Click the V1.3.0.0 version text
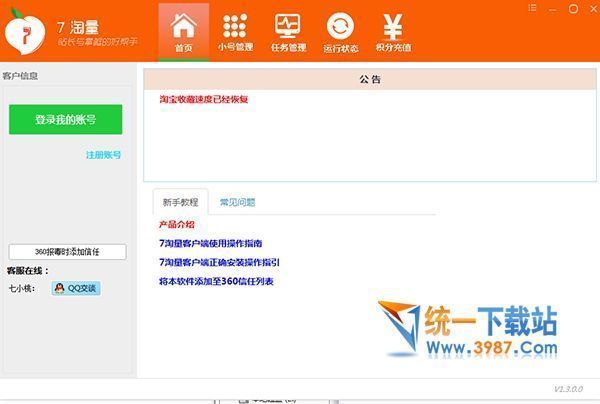 click(568, 389)
